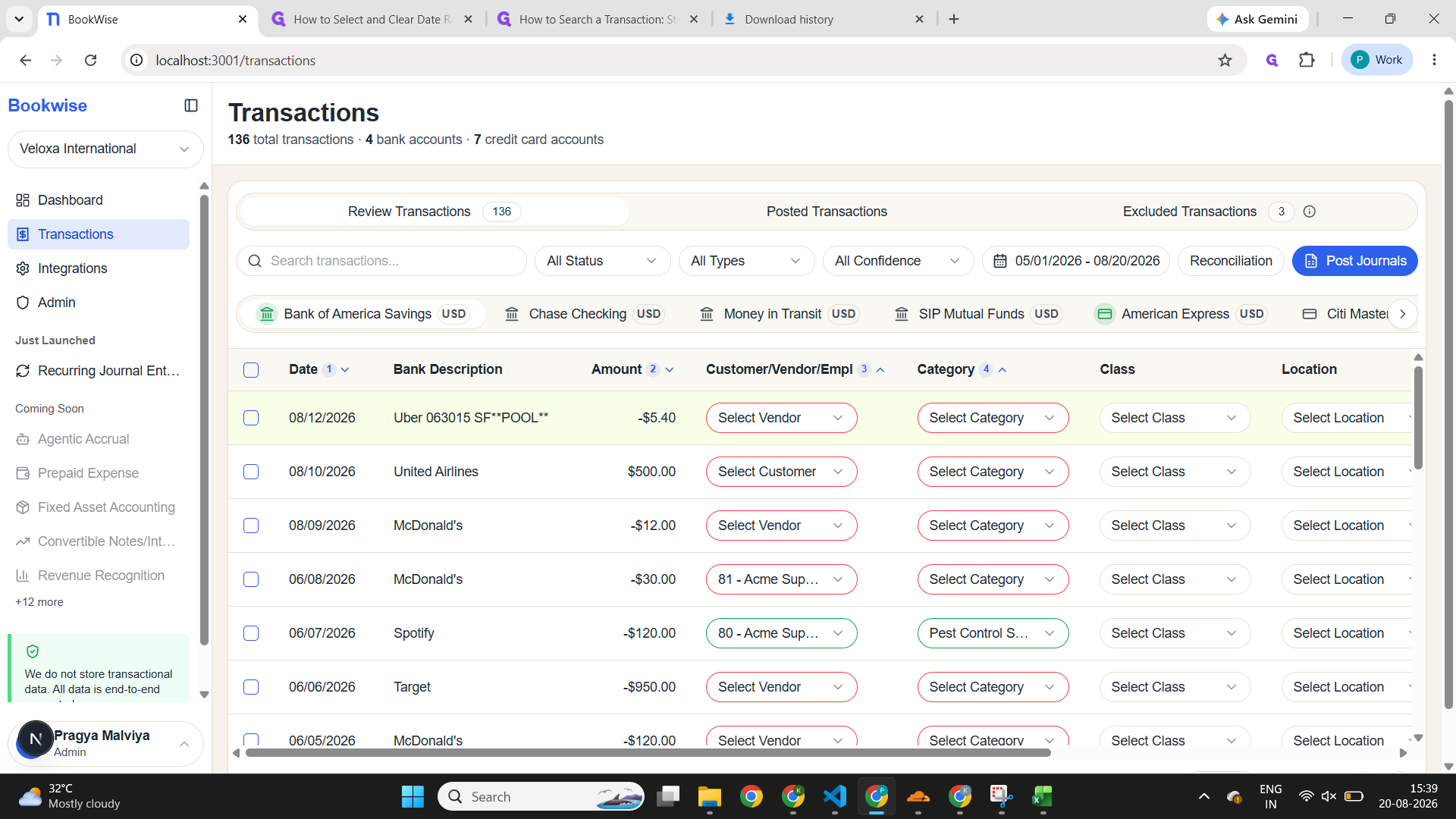
Task: Check the 06/08/2026 McDonald's row checkbox
Action: pyautogui.click(x=251, y=579)
